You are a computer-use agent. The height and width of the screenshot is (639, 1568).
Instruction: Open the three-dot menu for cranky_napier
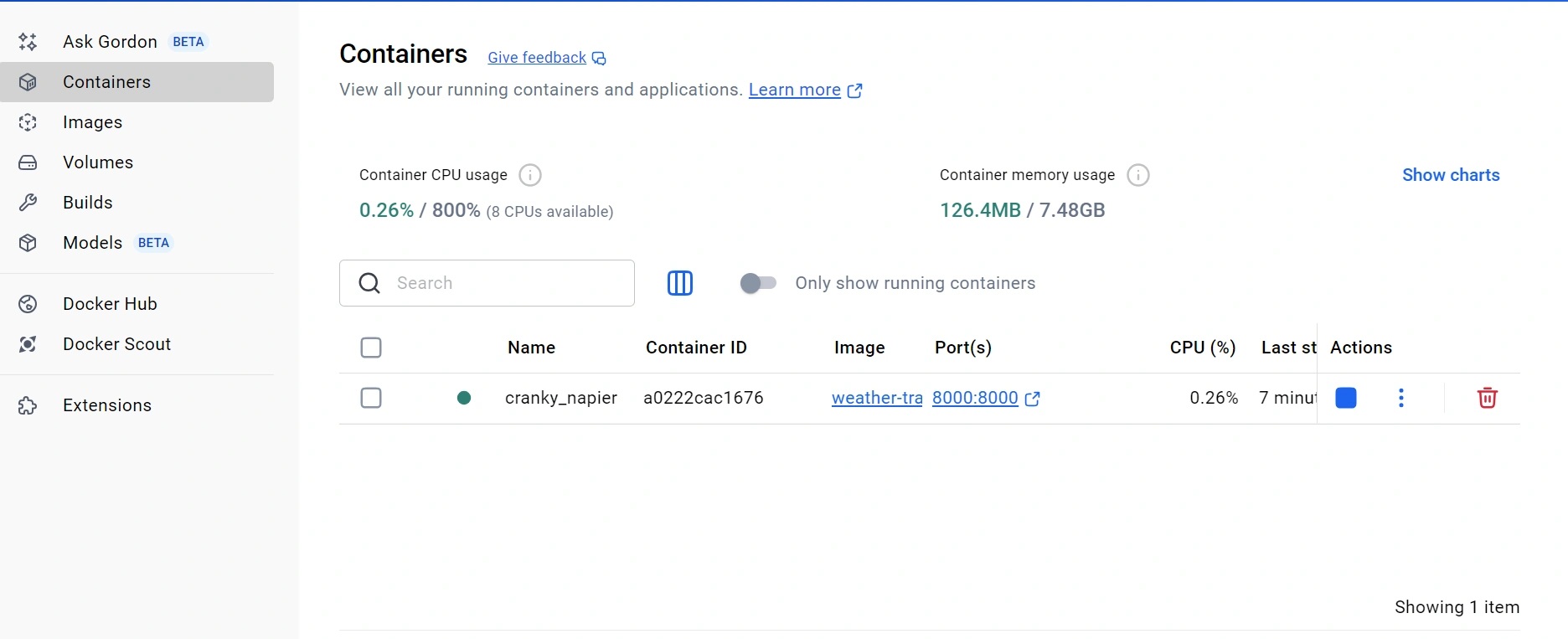pos(1401,398)
